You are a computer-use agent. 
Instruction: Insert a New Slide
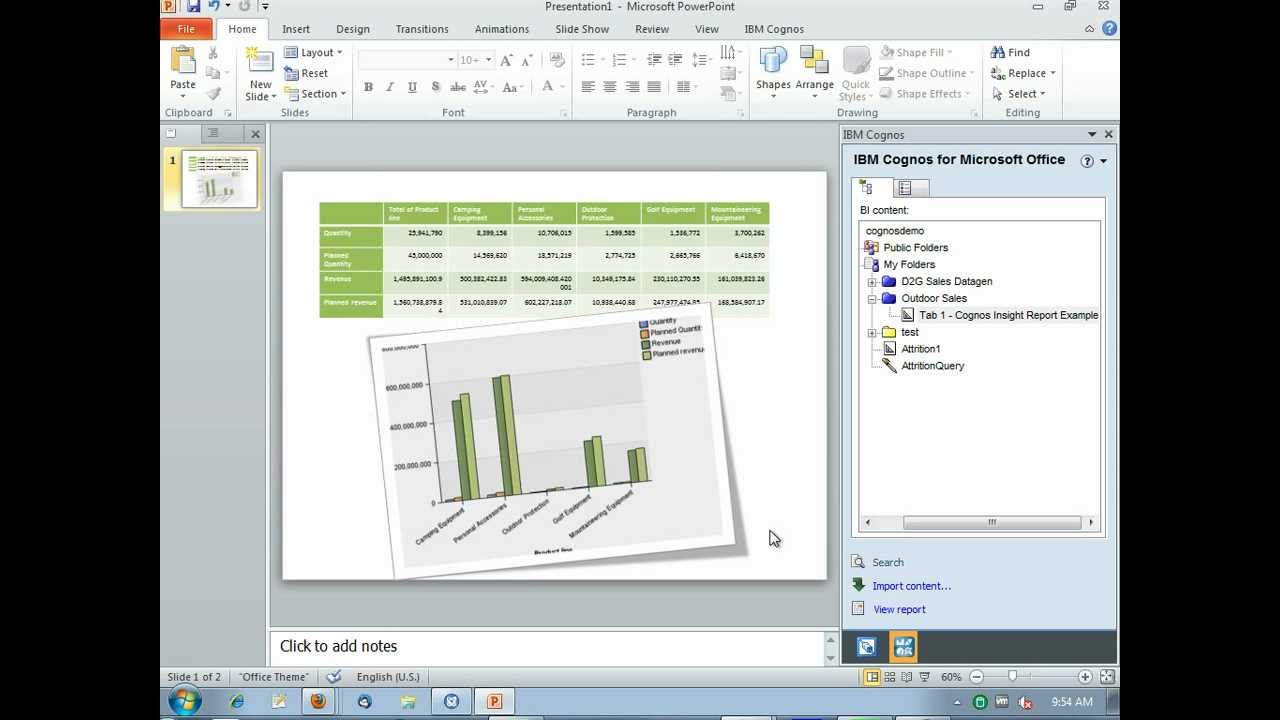point(260,74)
